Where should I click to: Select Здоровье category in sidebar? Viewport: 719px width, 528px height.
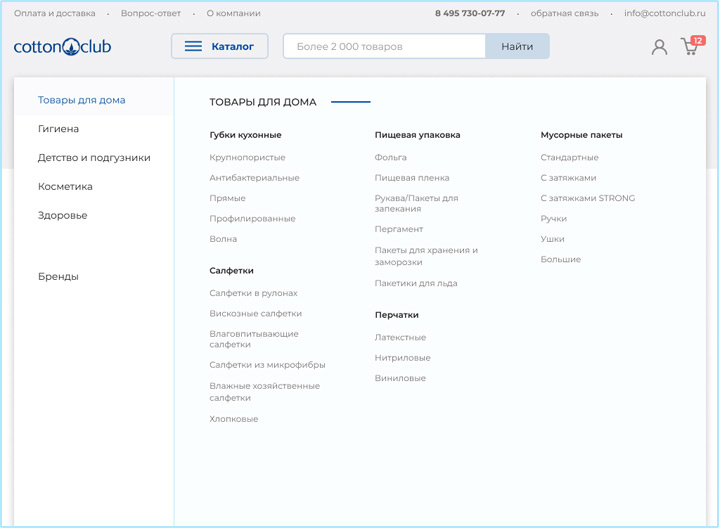[62, 216]
